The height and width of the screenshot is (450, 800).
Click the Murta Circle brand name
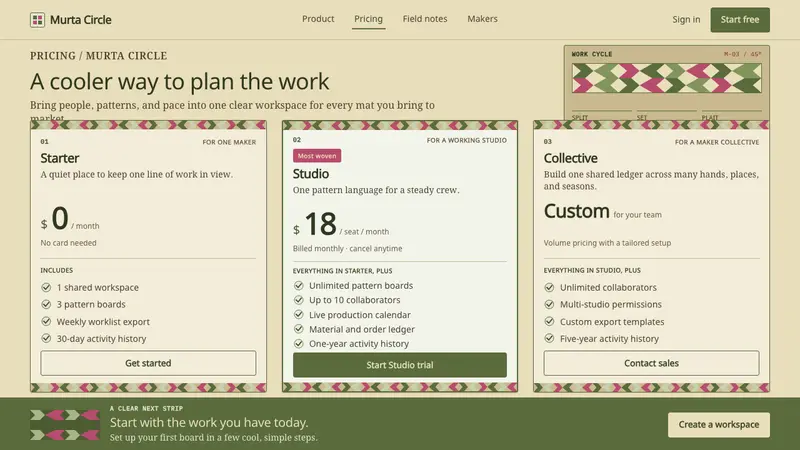coord(81,20)
